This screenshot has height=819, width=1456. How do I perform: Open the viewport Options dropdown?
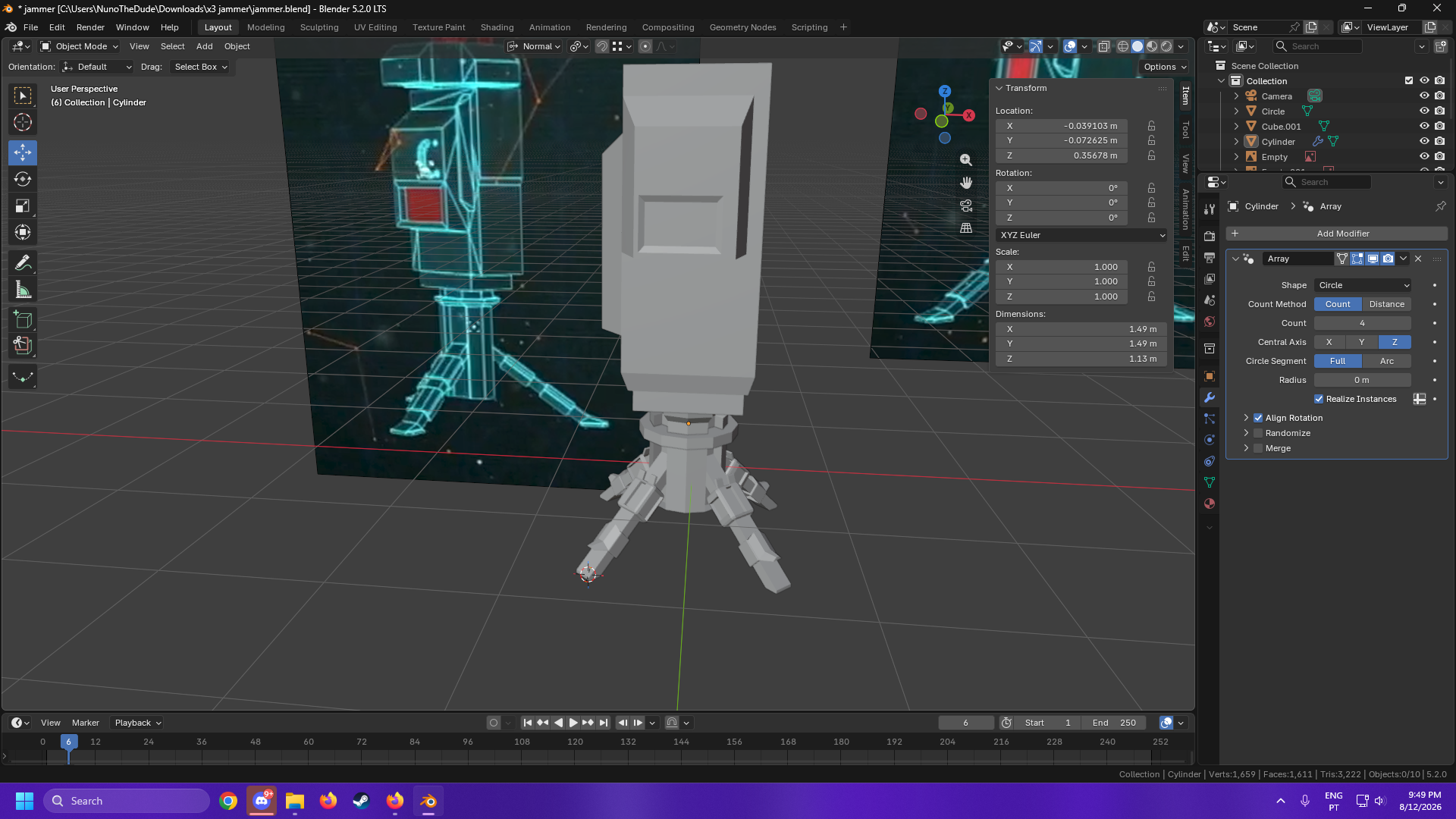point(1165,67)
